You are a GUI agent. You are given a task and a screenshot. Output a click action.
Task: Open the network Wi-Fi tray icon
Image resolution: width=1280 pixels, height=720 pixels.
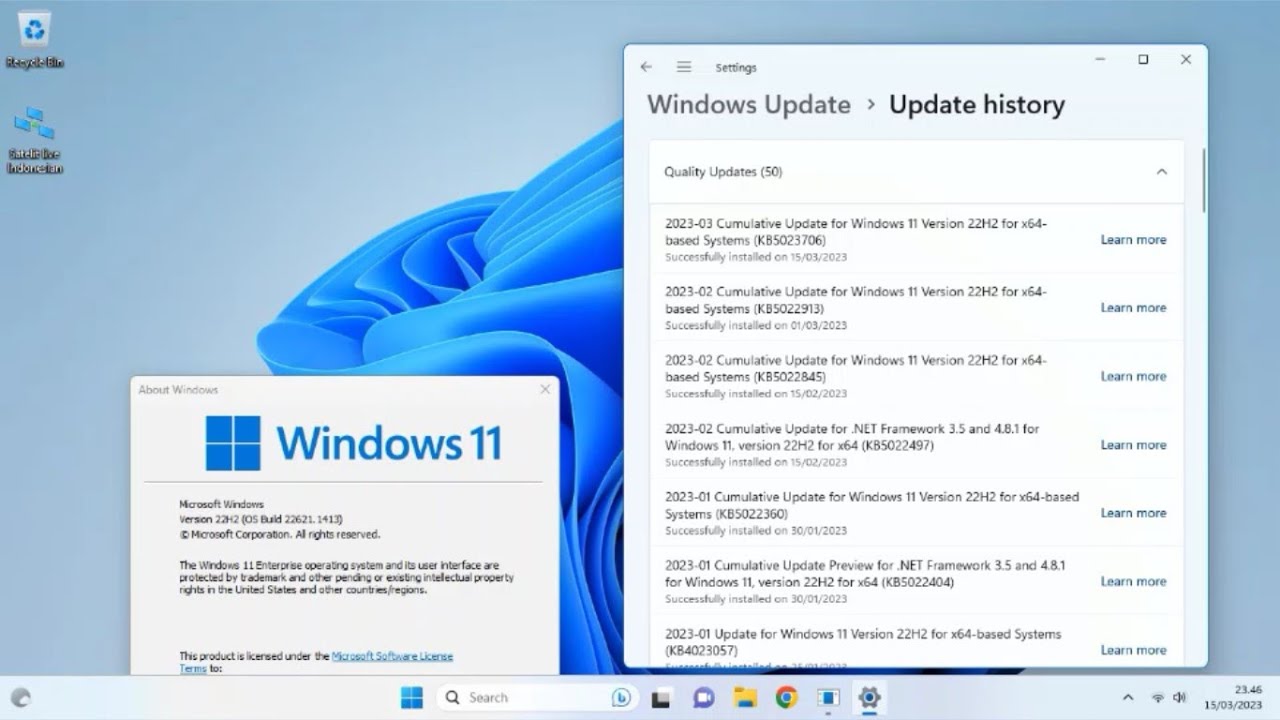[1158, 698]
